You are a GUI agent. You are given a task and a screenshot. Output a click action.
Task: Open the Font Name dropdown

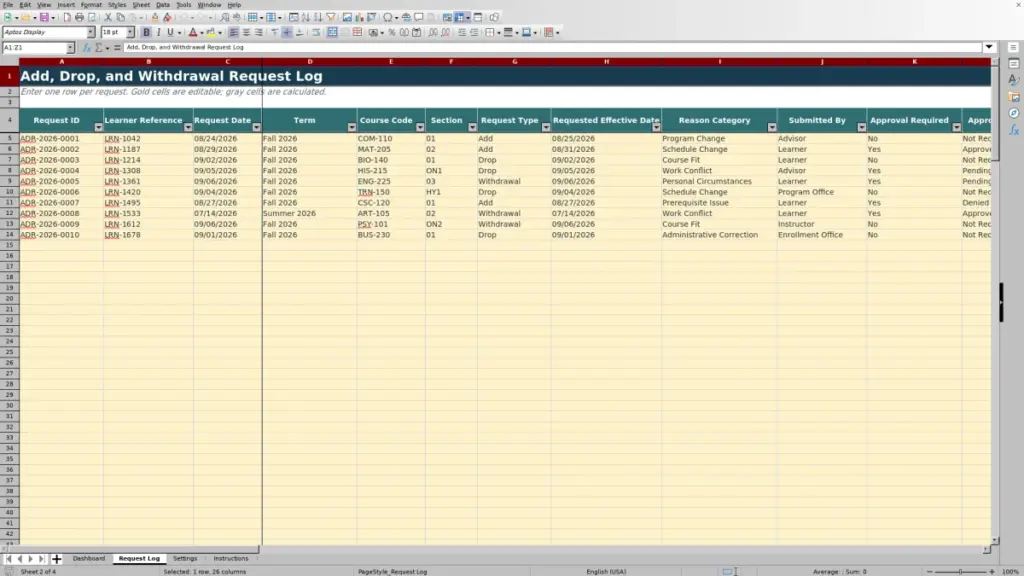(91, 32)
